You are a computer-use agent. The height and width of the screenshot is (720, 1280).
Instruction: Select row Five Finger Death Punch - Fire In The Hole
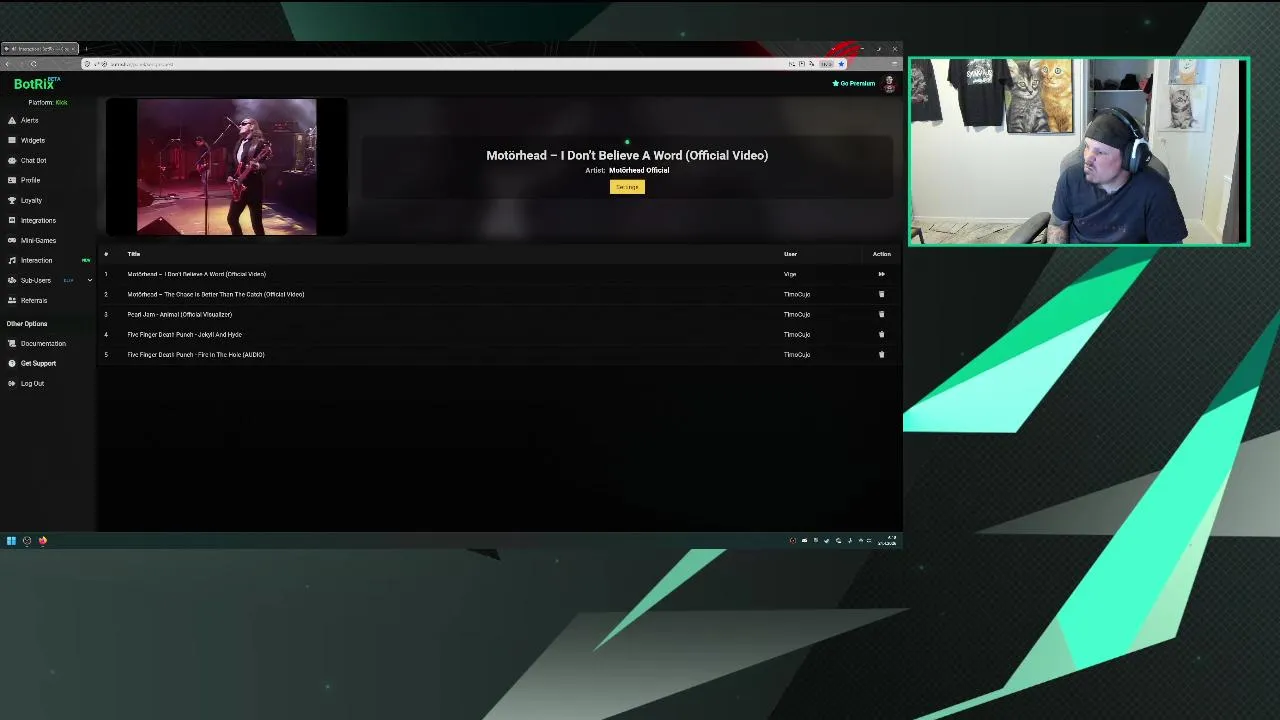click(497, 354)
